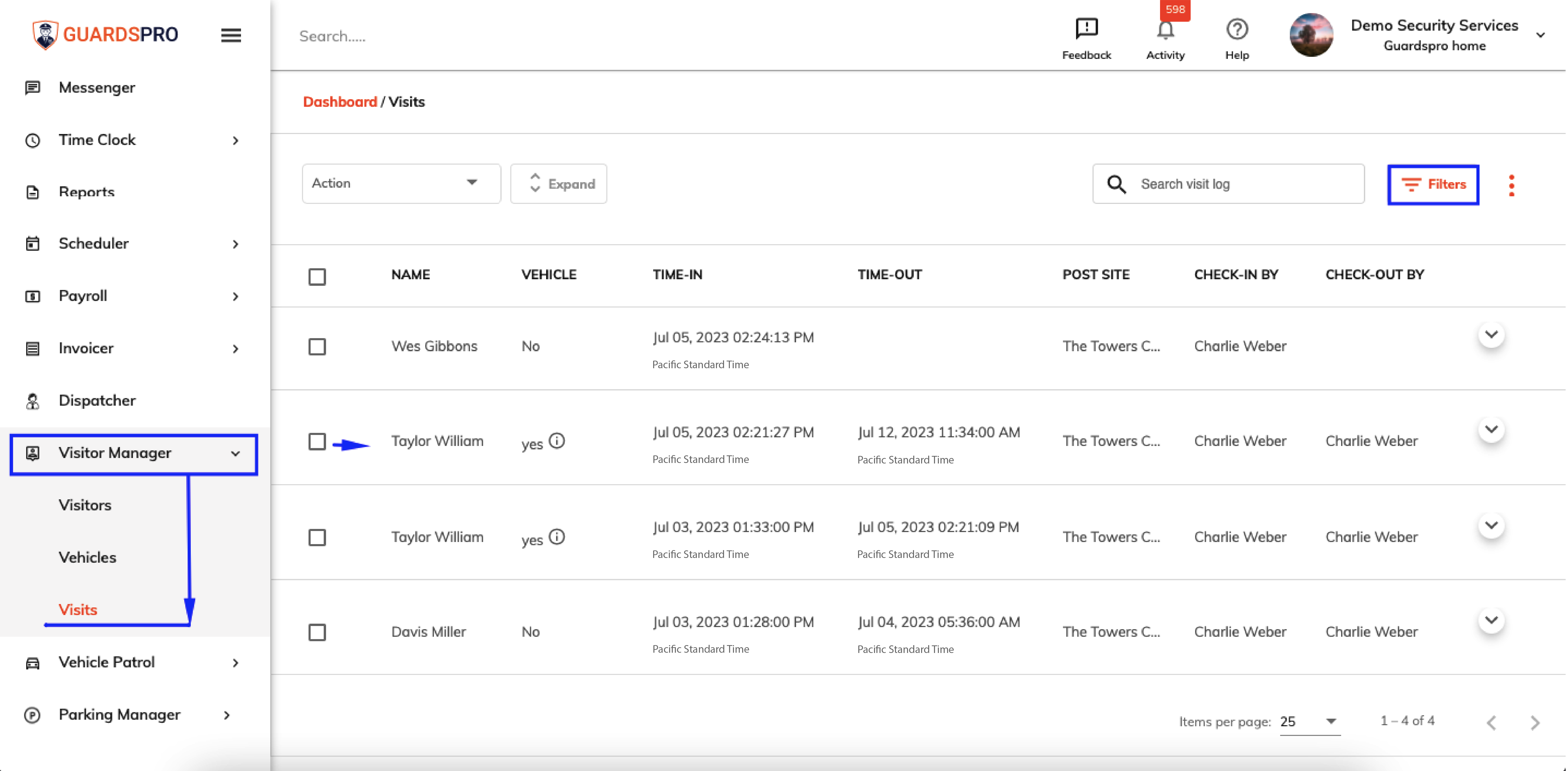1568x771 pixels.
Task: Click vehicle info icon for Jul 03 Taylor William
Action: pos(557,537)
